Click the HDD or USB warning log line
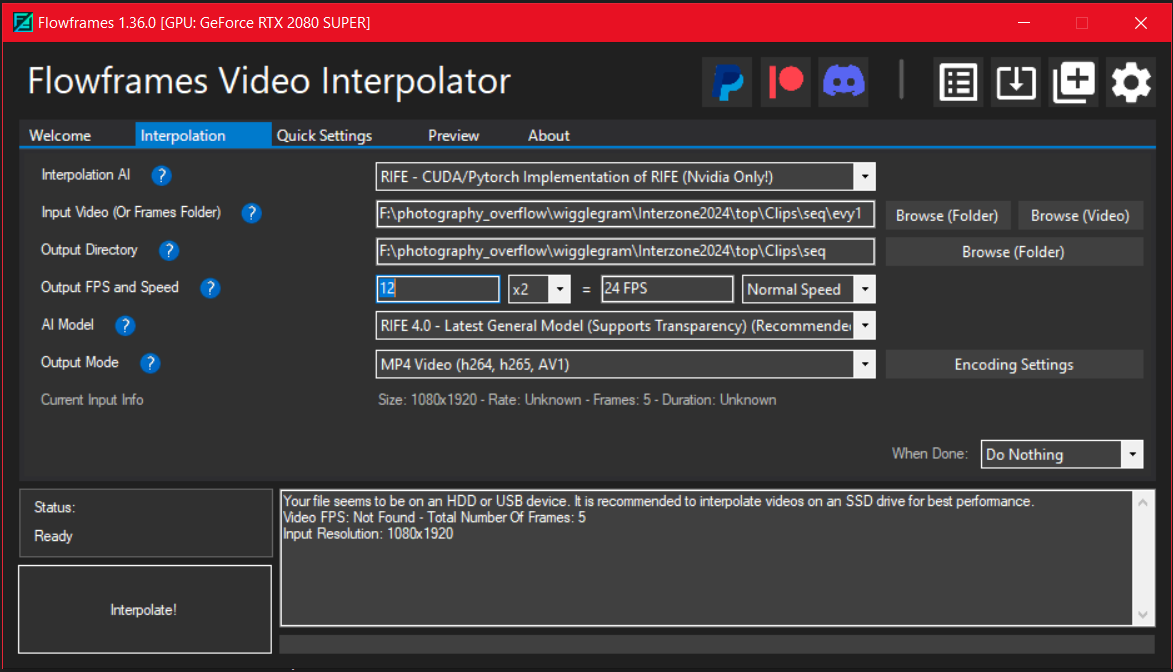 click(658, 501)
